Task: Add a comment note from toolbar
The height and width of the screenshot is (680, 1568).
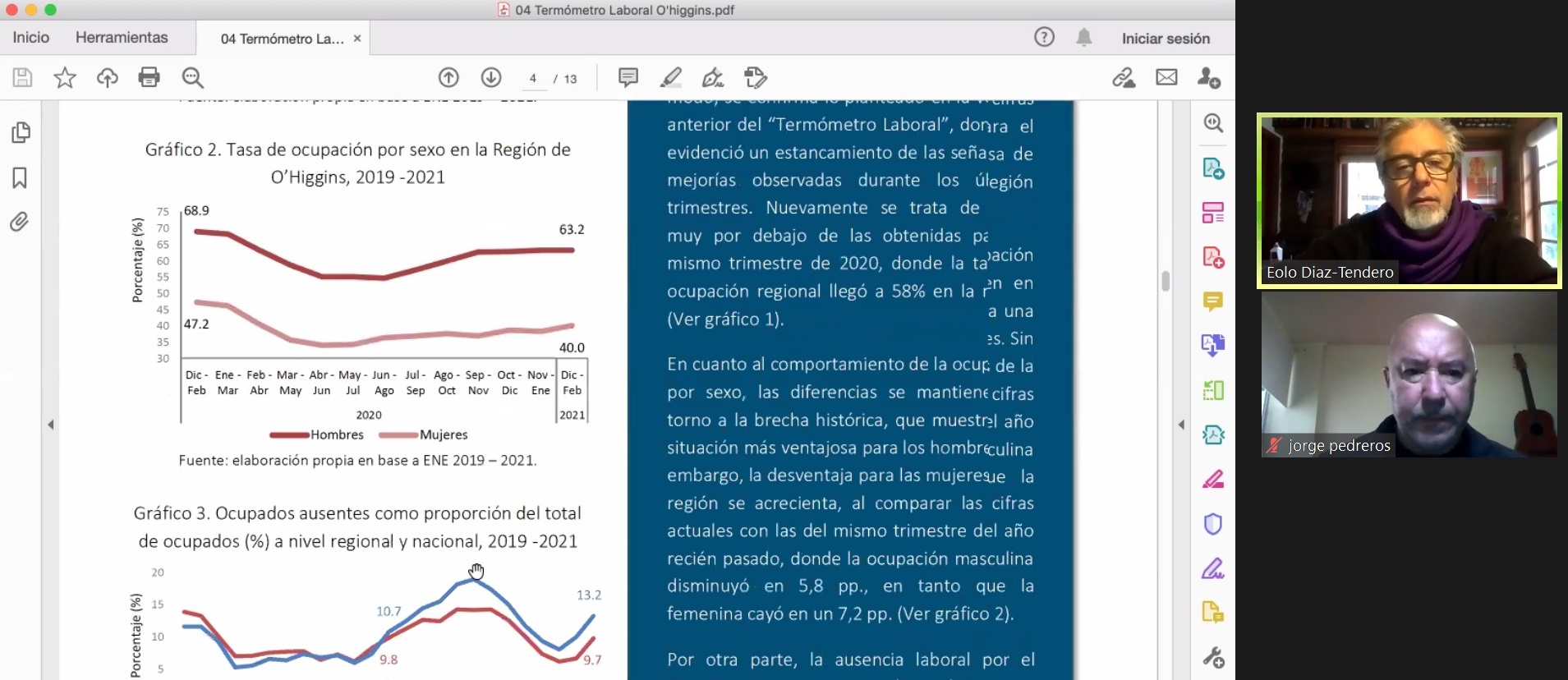Action: click(x=628, y=78)
